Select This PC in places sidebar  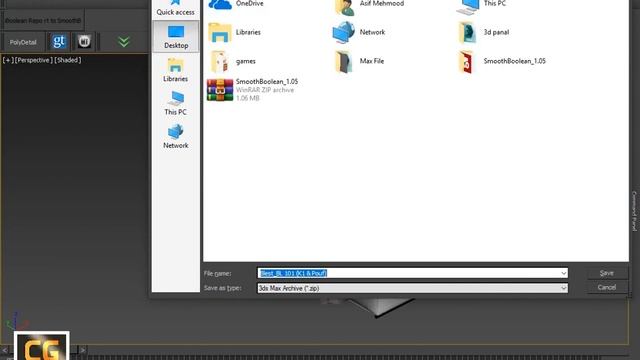pyautogui.click(x=176, y=103)
